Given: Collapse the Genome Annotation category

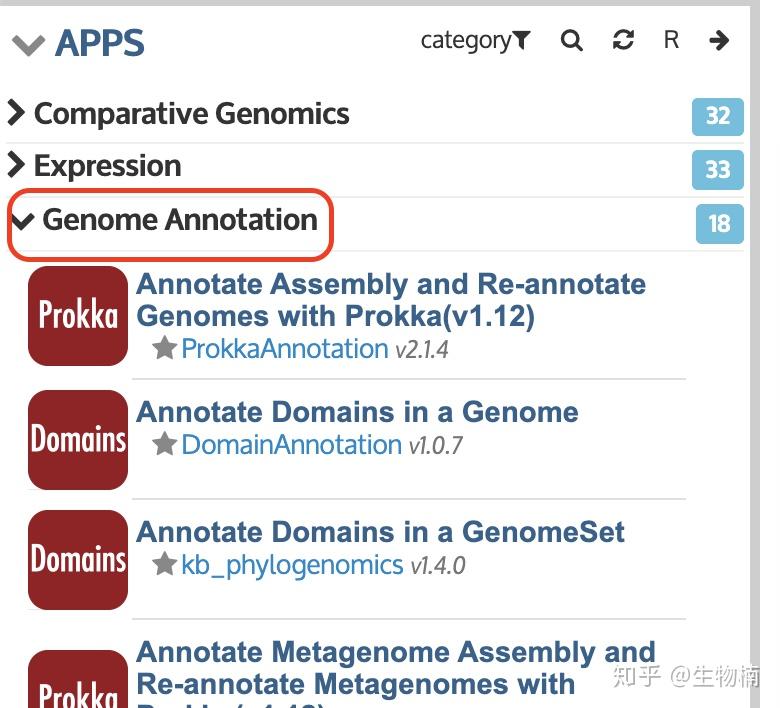Looking at the screenshot, I should [169, 220].
